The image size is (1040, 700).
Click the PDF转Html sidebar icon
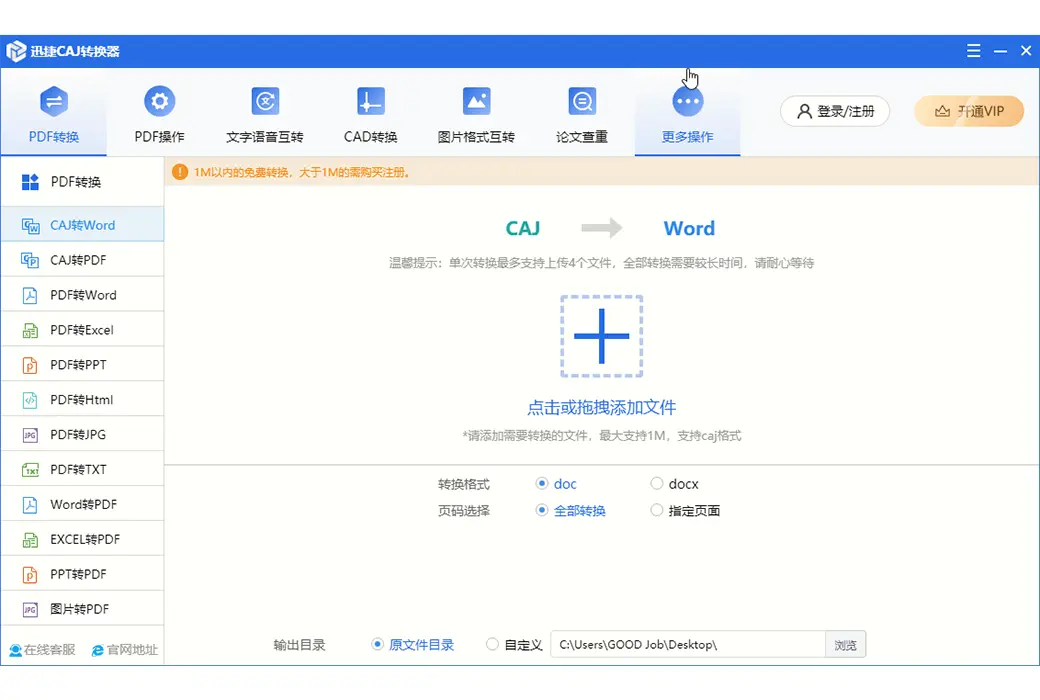click(30, 400)
